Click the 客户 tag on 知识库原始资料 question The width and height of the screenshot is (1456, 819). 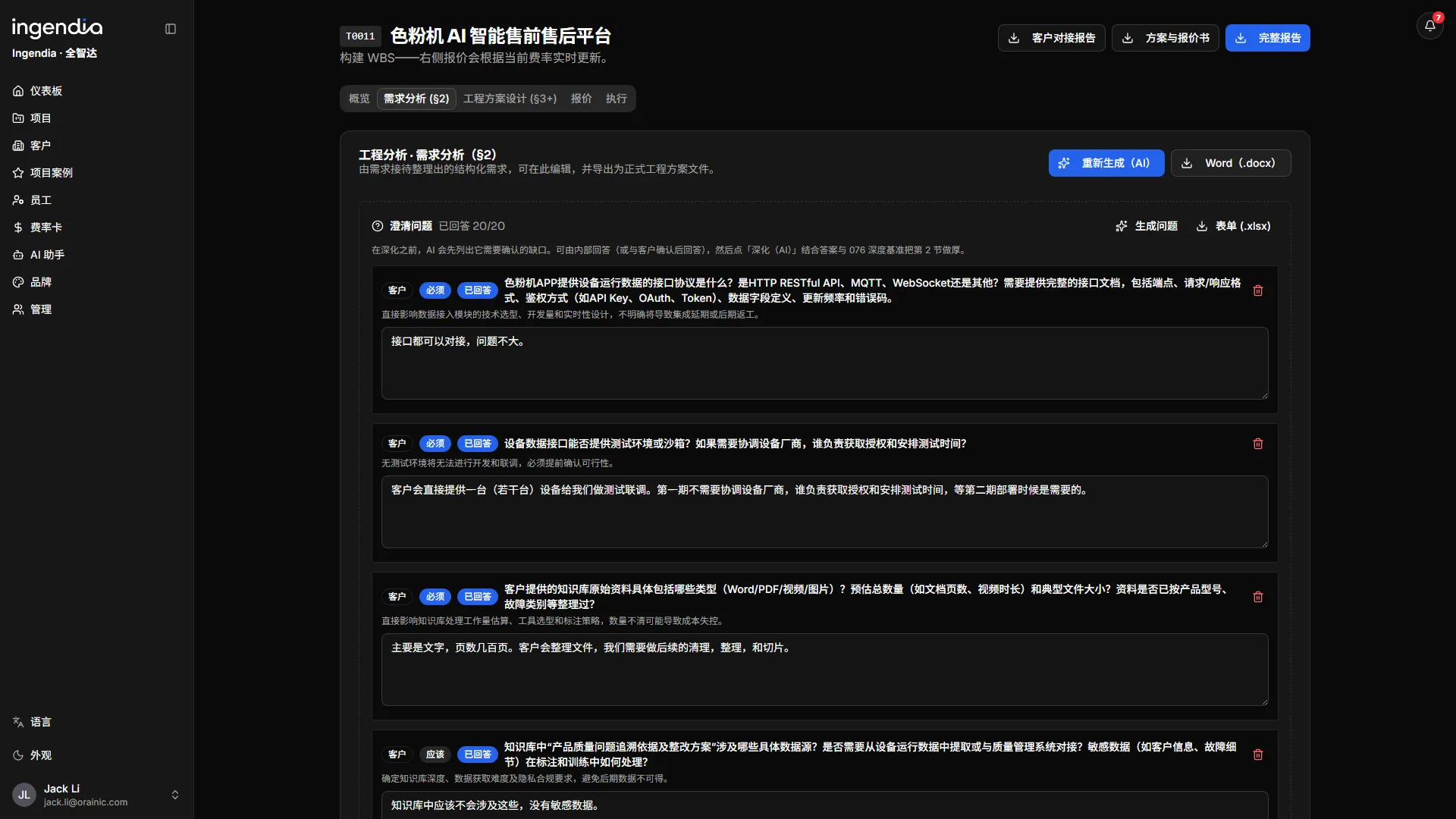(397, 597)
